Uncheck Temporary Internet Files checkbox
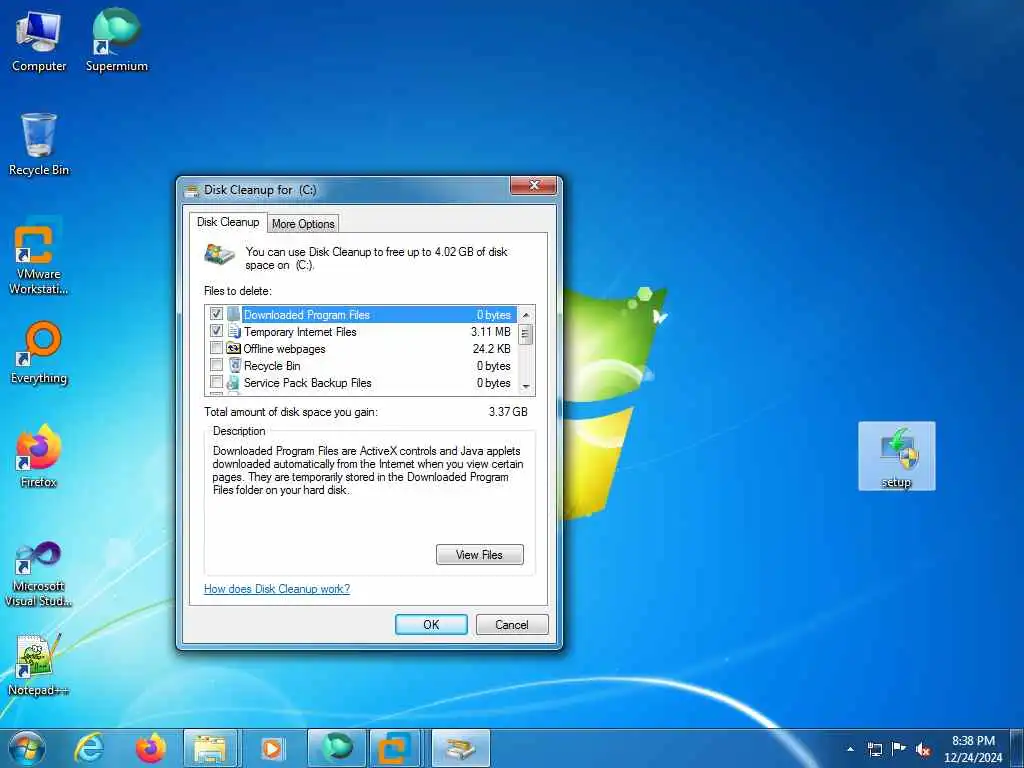 [216, 331]
